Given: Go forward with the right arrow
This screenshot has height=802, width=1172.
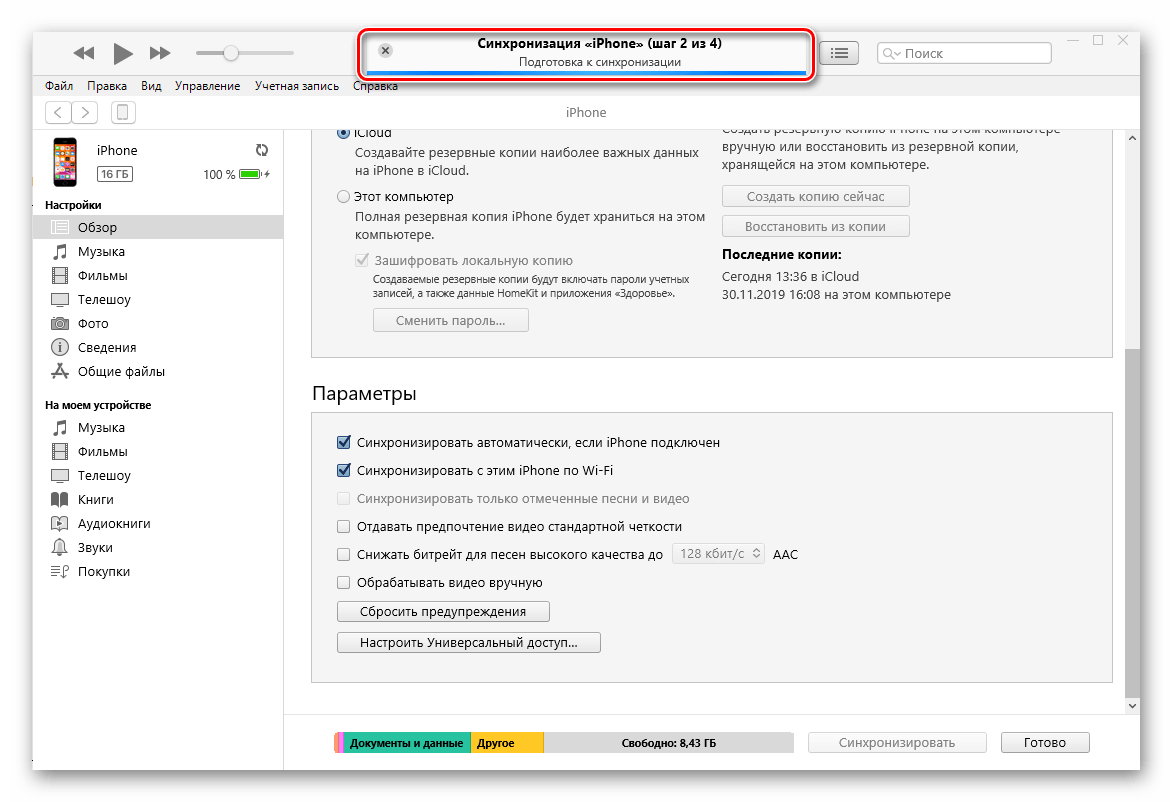Looking at the screenshot, I should pyautogui.click(x=85, y=112).
